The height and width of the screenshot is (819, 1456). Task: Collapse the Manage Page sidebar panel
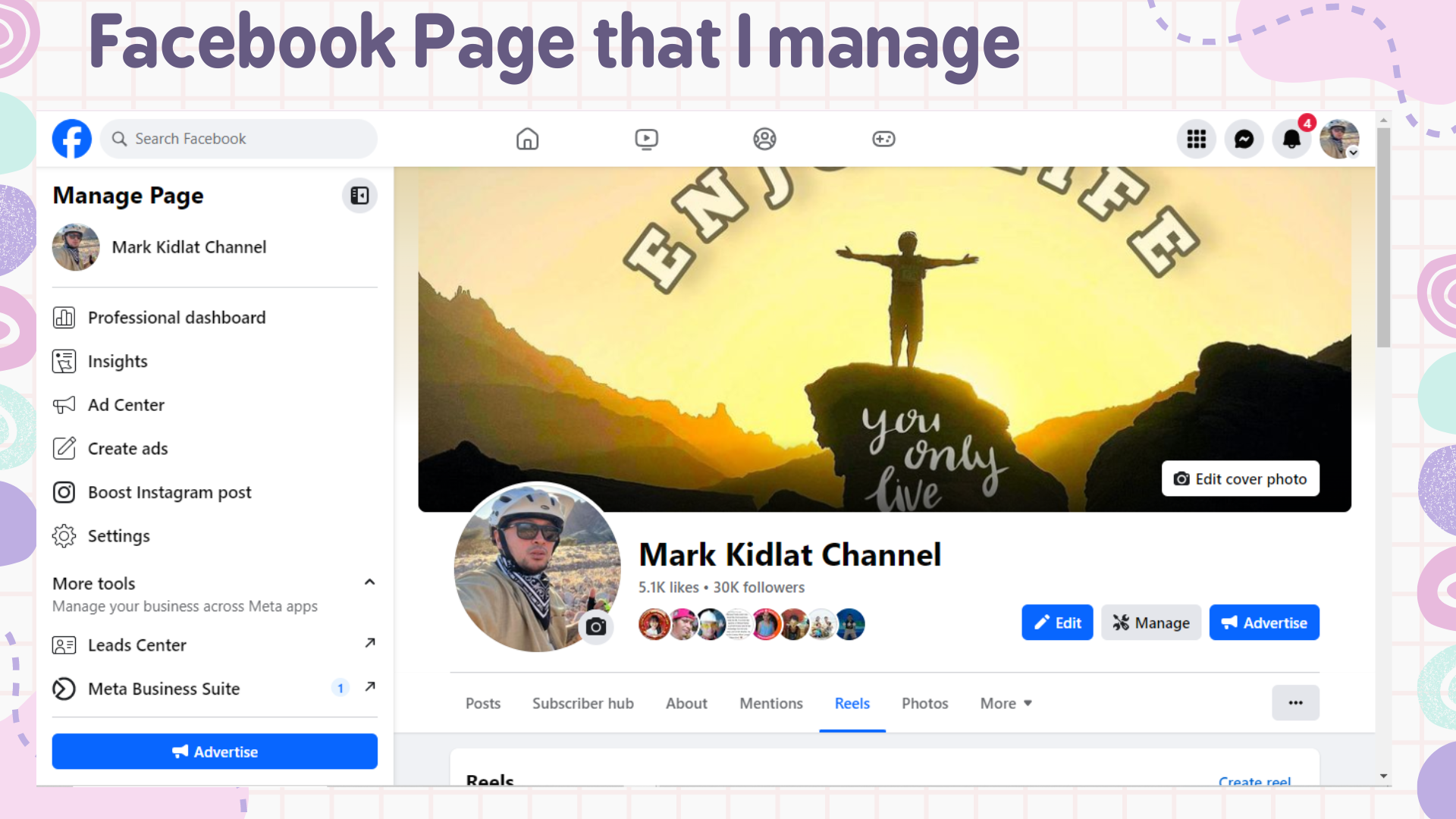[x=359, y=196]
